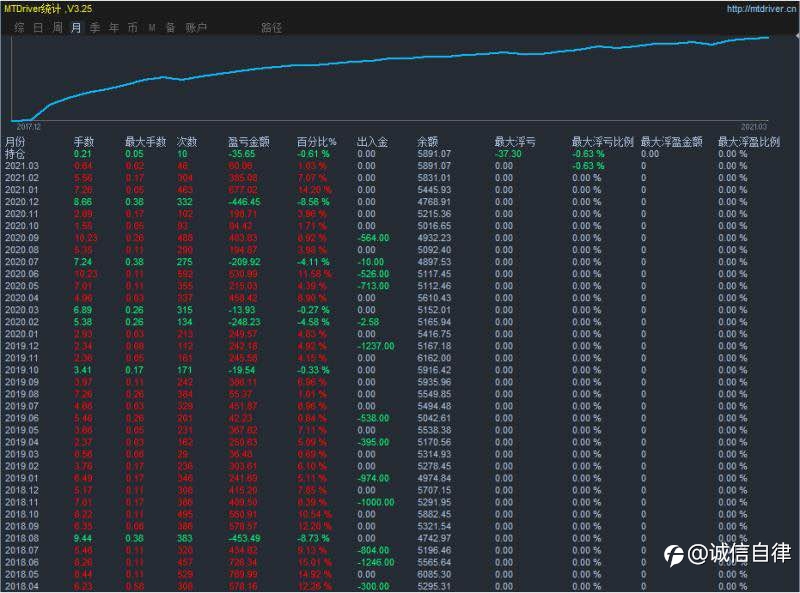Click the 次数 column header
This screenshot has height=593, width=800.
point(187,142)
